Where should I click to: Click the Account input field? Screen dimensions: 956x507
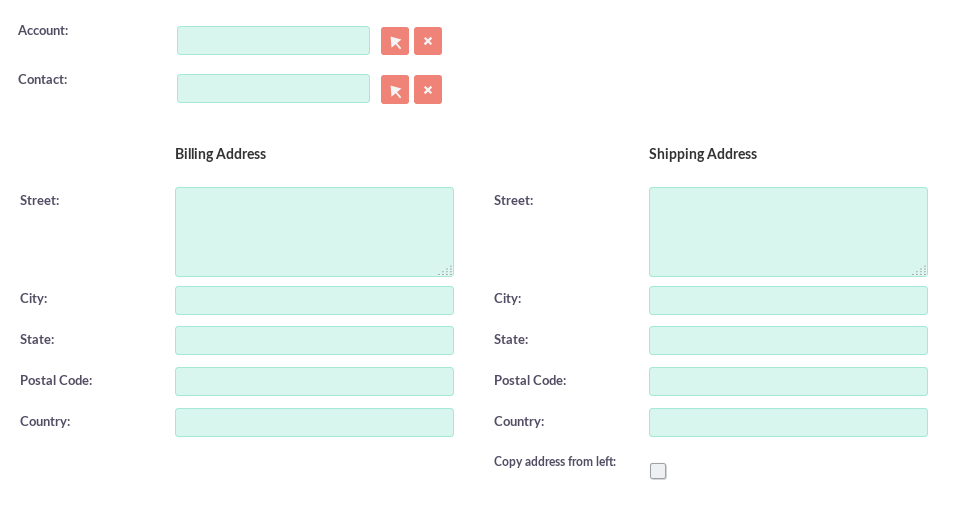(273, 41)
